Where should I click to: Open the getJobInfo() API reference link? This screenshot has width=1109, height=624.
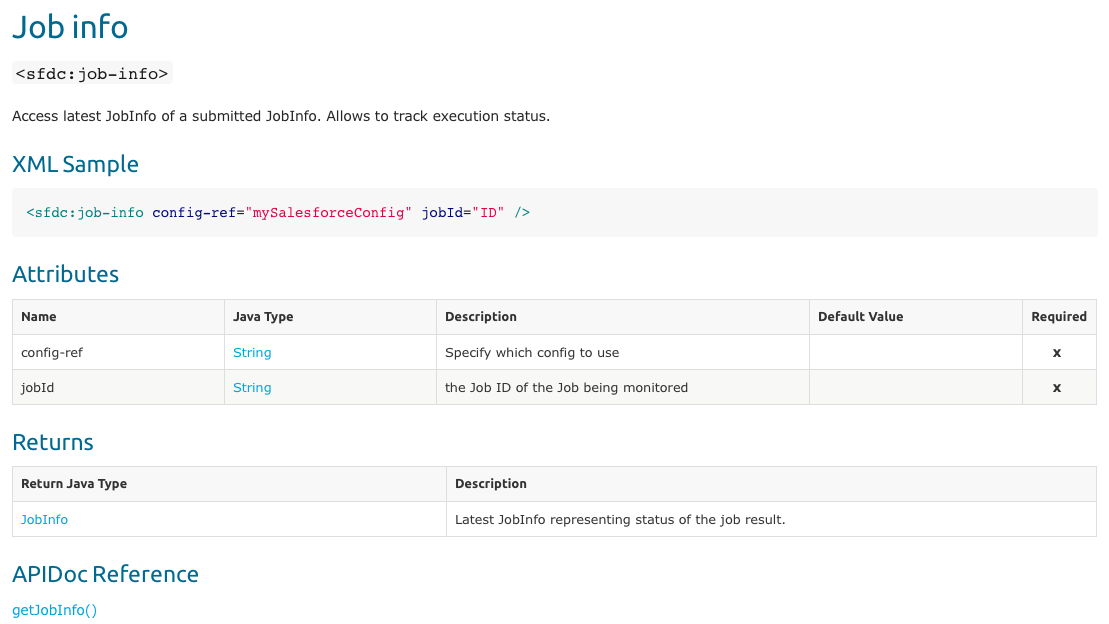pos(54,610)
